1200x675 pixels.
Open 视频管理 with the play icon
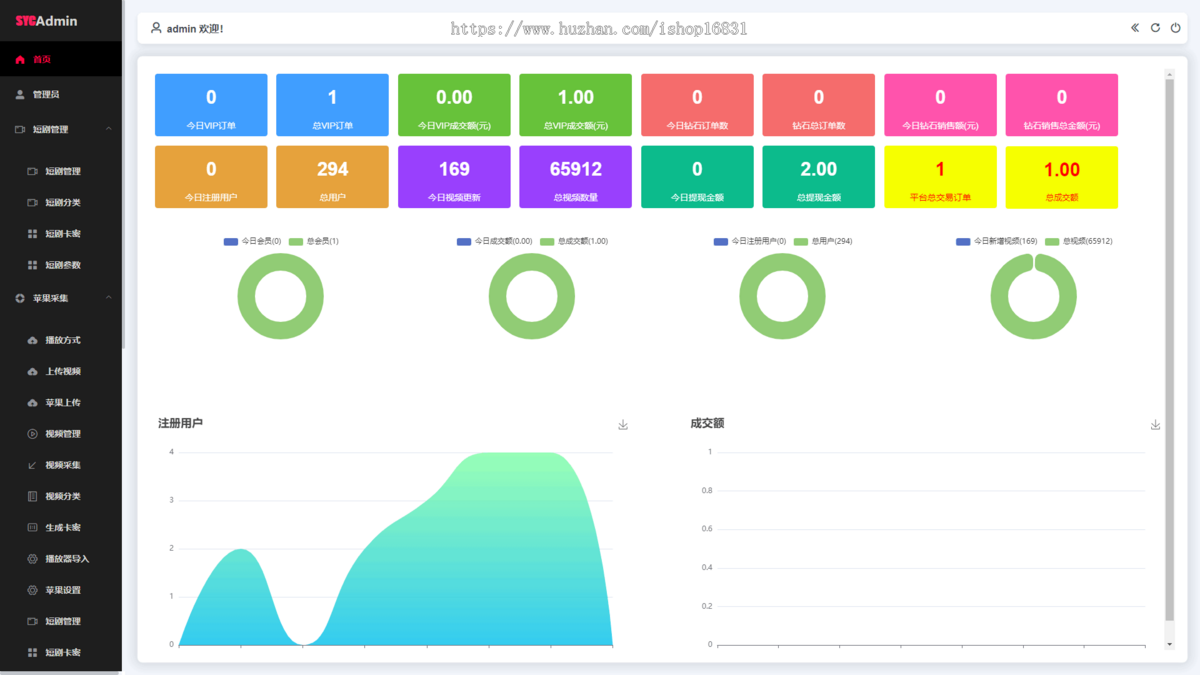pyautogui.click(x=62, y=434)
